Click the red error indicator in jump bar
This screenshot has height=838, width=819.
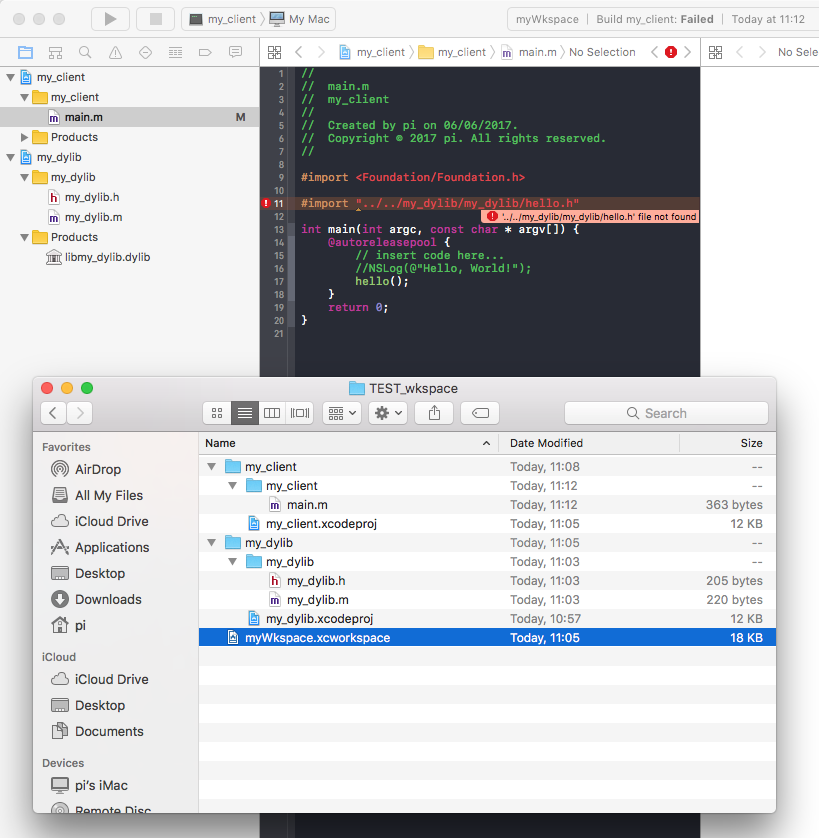click(671, 52)
